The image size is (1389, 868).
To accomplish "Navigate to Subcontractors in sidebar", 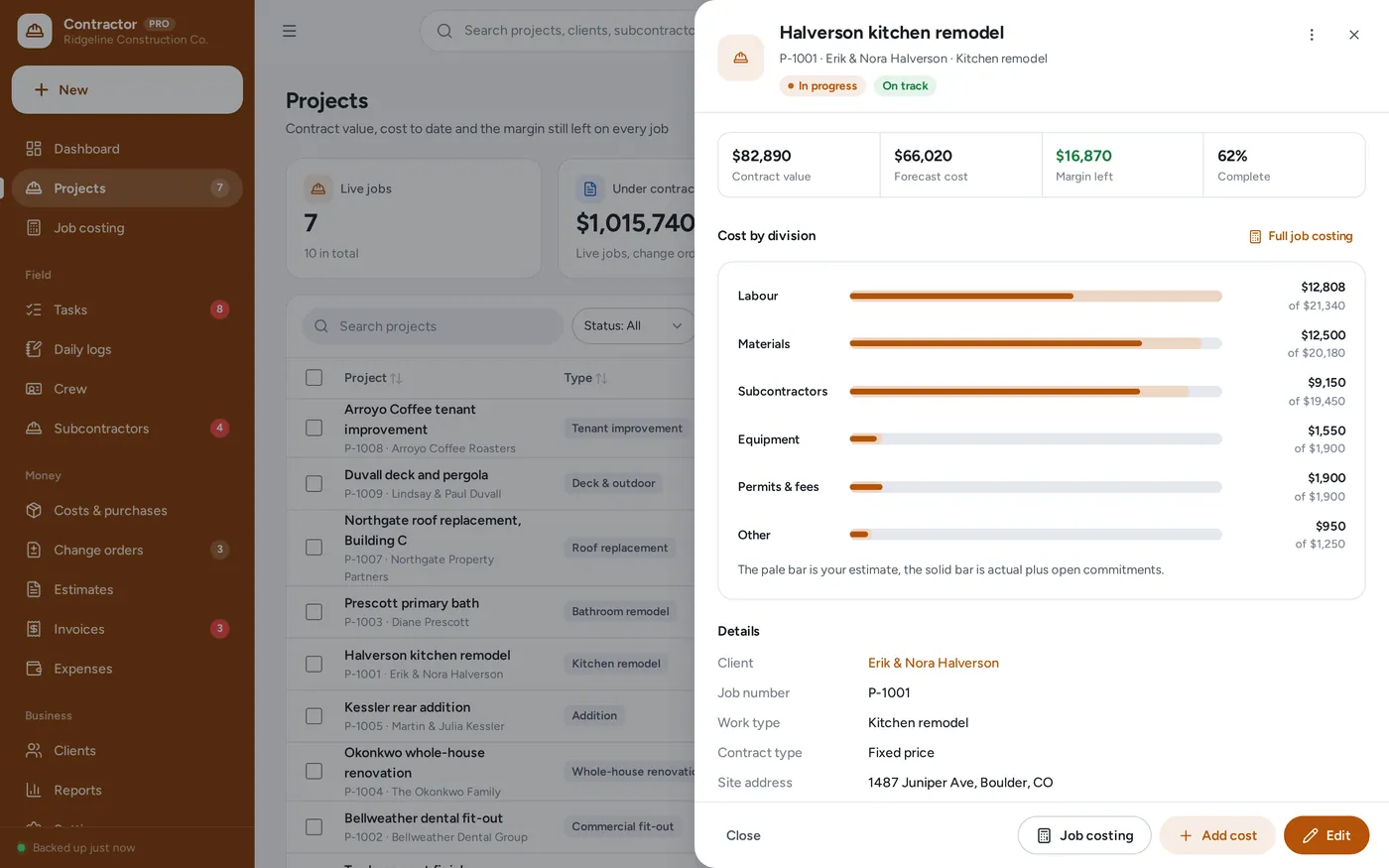I will click(x=127, y=429).
